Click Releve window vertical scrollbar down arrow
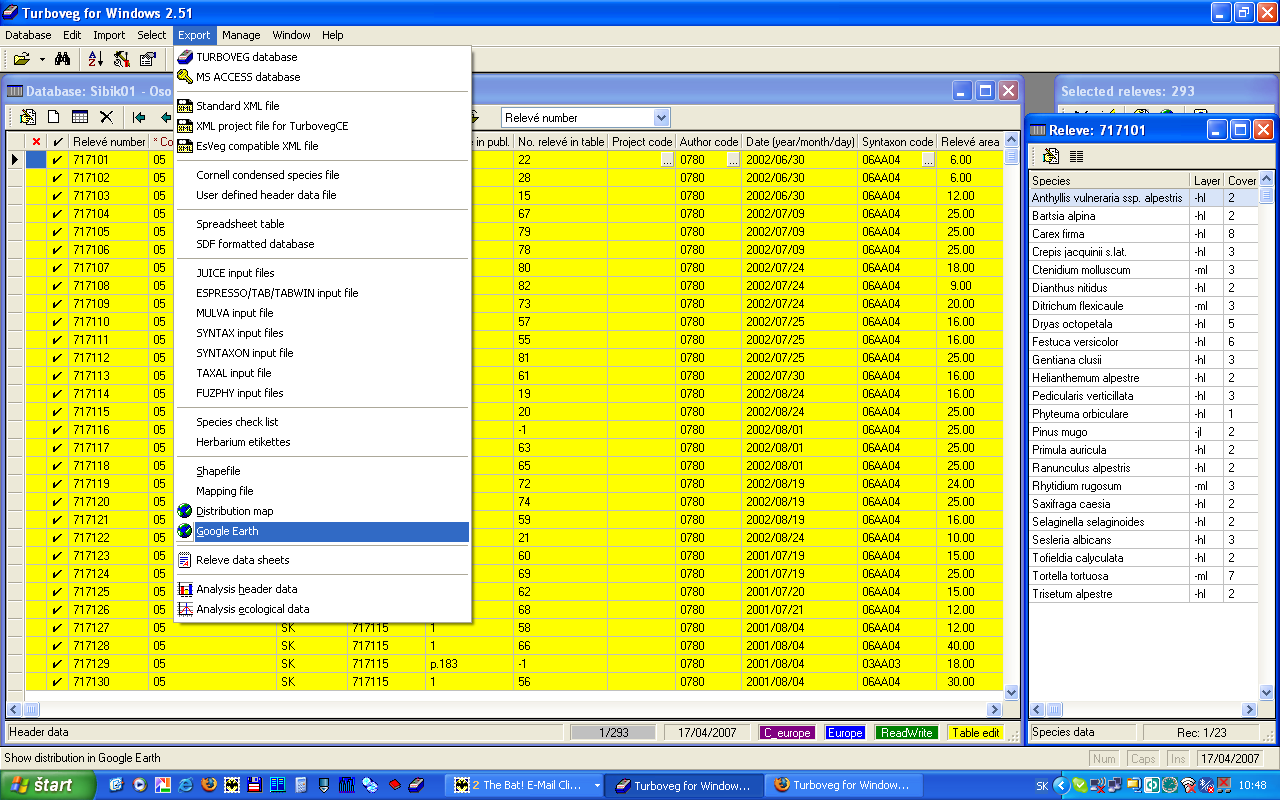This screenshot has height=800, width=1280. click(1267, 692)
